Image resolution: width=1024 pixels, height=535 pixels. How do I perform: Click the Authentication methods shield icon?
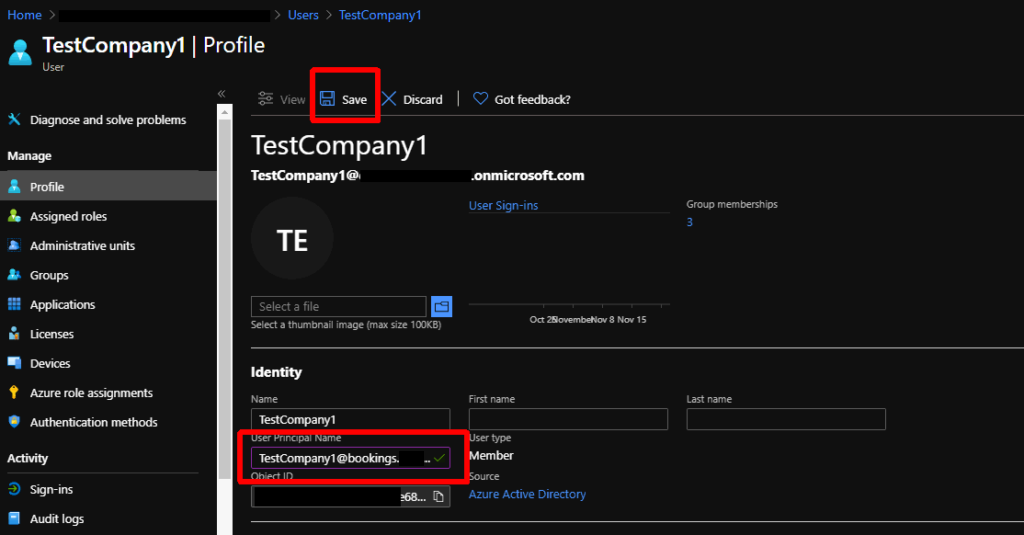click(14, 421)
